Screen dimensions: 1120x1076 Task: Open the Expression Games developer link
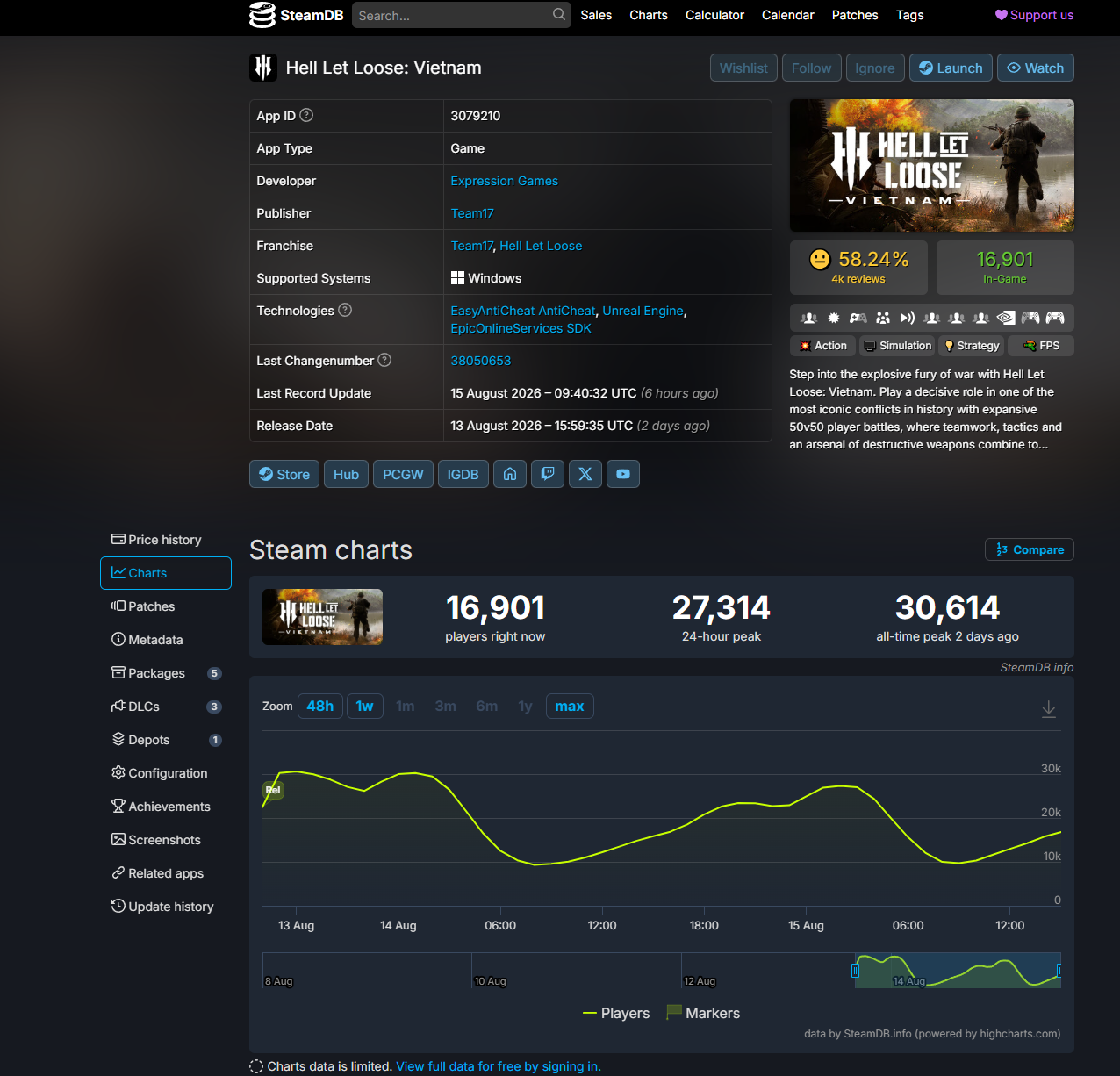504,181
